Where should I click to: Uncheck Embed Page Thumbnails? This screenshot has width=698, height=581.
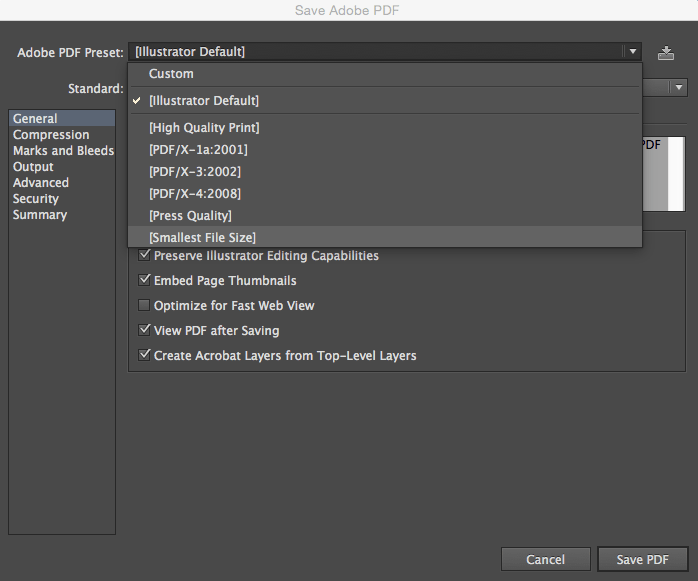[x=144, y=280]
